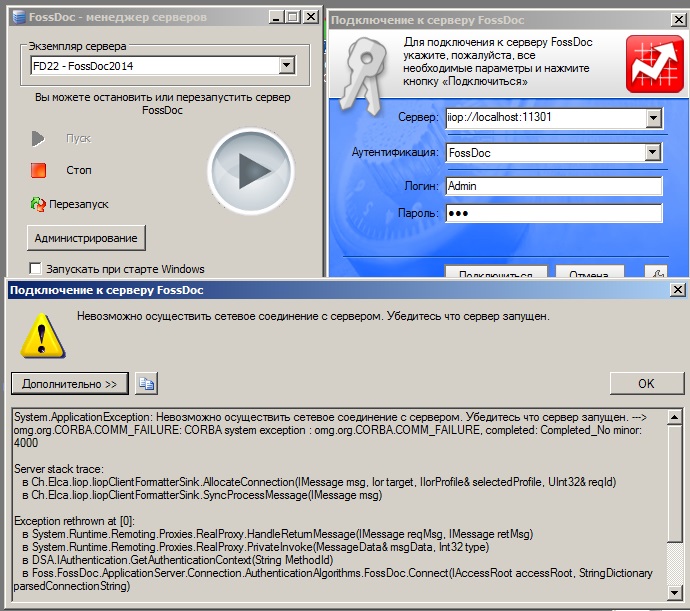The height and width of the screenshot is (611, 690).
Task: Click the Логин input field
Action: (x=554, y=186)
